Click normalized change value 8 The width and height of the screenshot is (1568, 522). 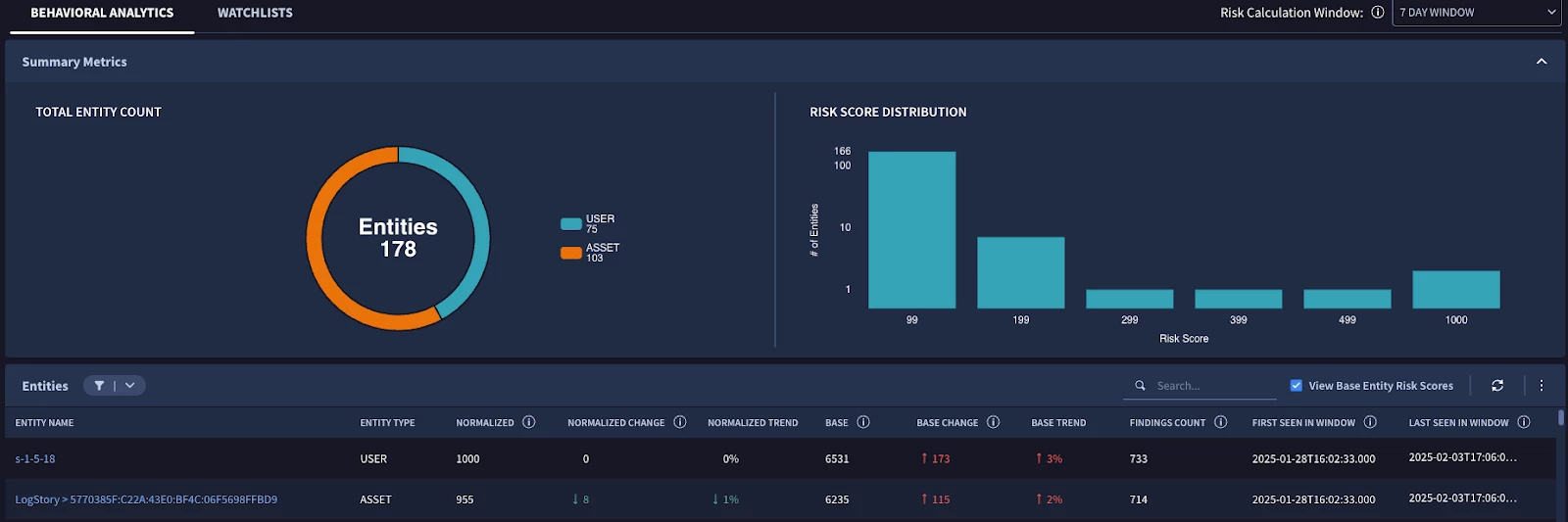point(586,499)
